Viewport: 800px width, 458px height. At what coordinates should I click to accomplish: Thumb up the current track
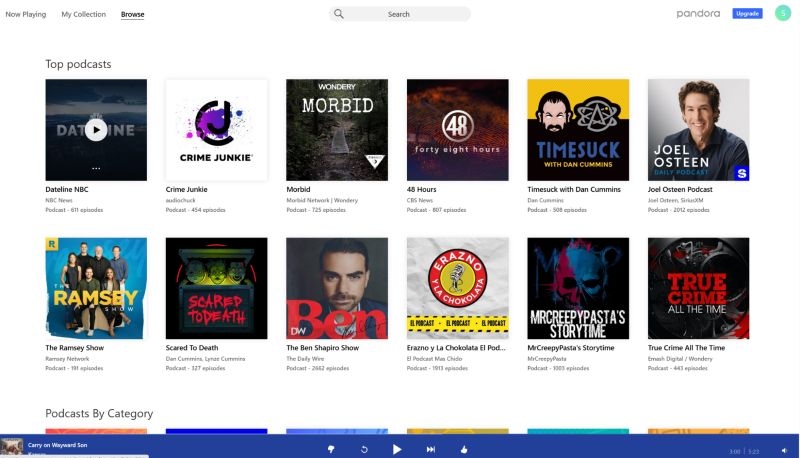pyautogui.click(x=464, y=449)
